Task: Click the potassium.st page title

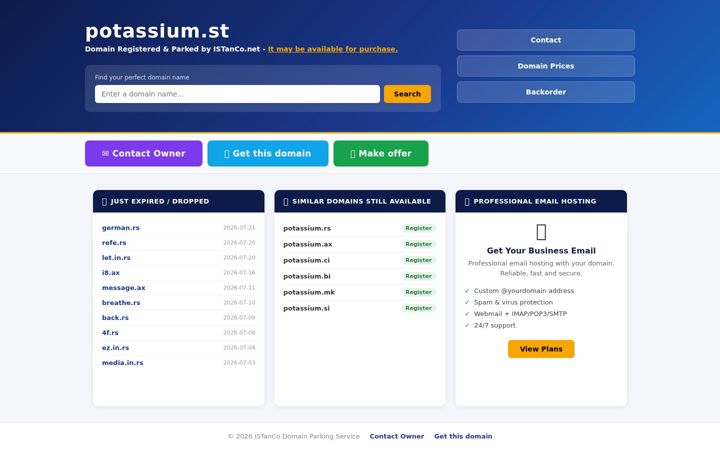Action: pos(157,31)
